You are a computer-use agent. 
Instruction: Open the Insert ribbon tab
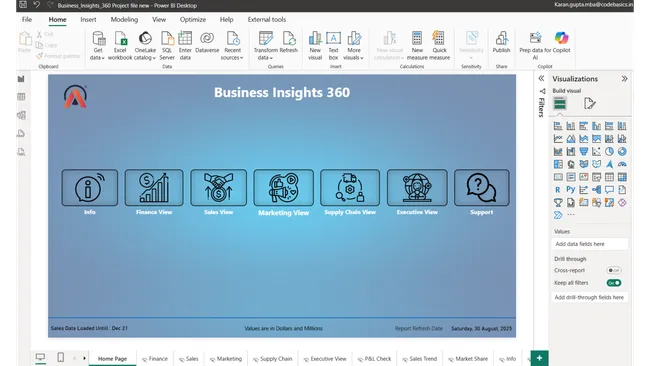[88, 19]
